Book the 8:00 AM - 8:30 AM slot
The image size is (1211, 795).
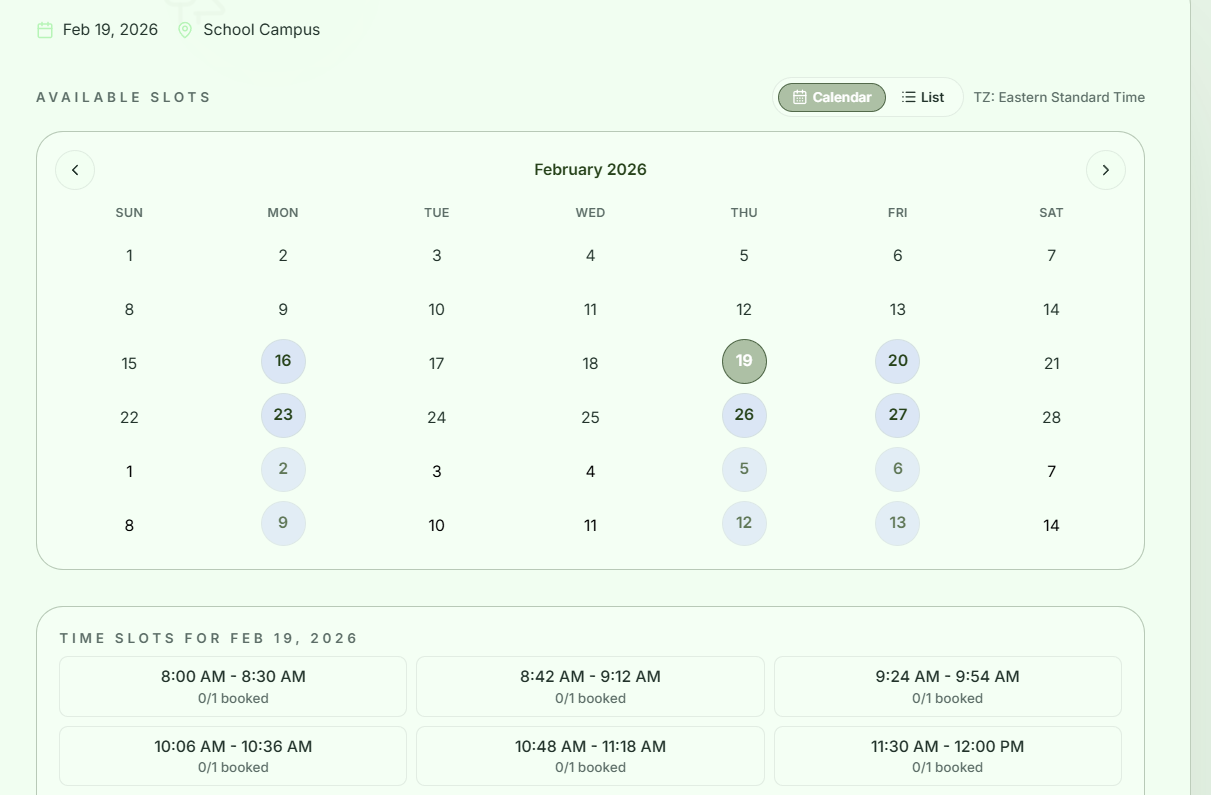click(x=233, y=686)
